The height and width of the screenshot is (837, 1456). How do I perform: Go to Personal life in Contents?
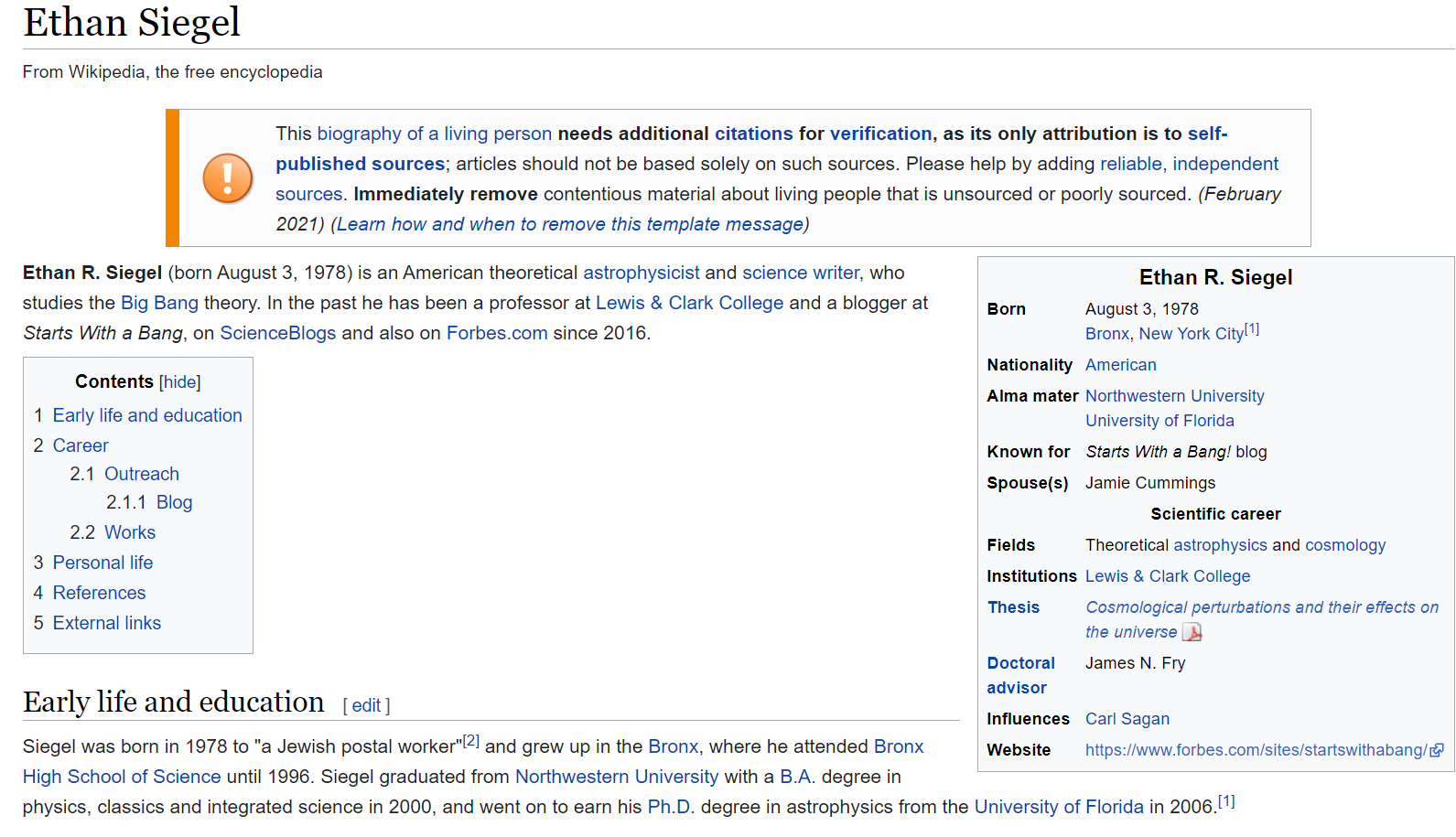click(102, 563)
